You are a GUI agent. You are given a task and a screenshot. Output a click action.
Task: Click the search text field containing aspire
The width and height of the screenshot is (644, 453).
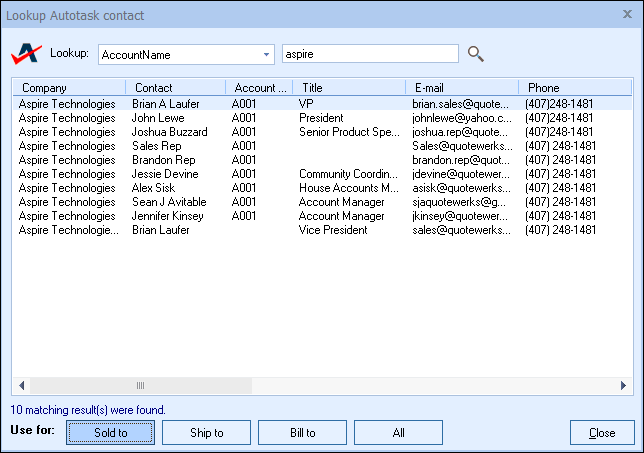(370, 54)
